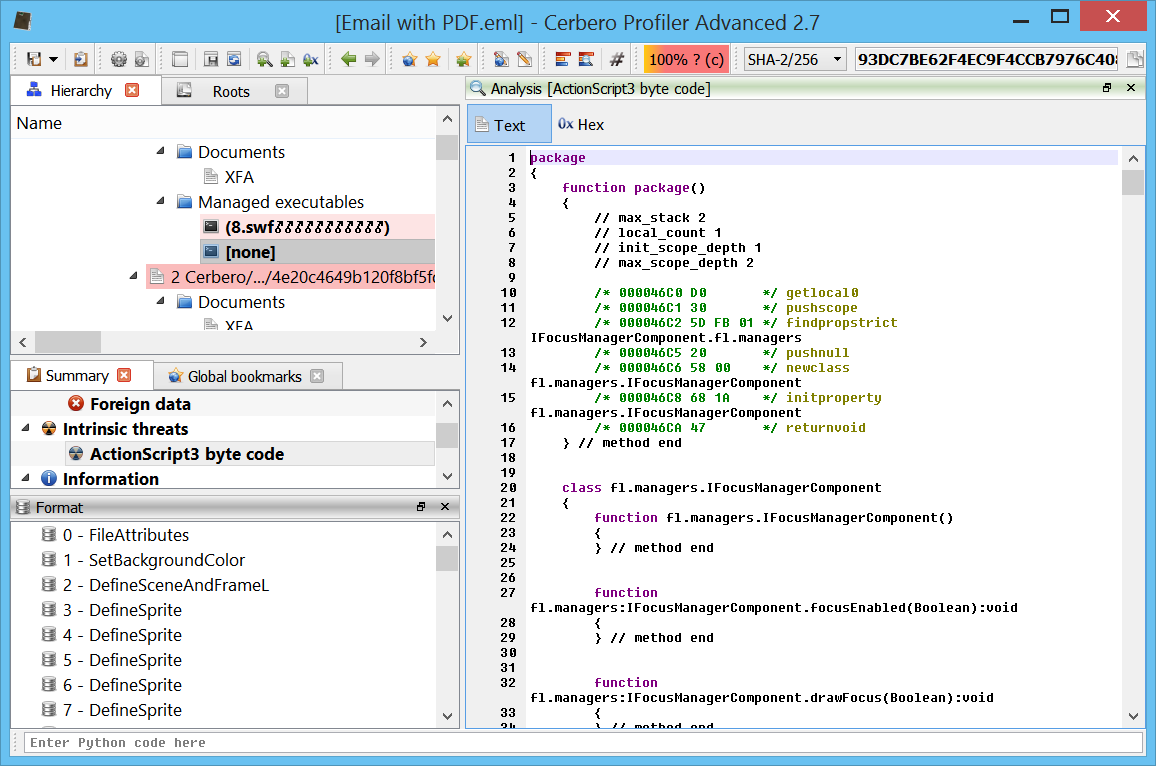Image resolution: width=1156 pixels, height=766 pixels.
Task: Select 0 - FileAttributes in Format list
Action: [x=126, y=535]
